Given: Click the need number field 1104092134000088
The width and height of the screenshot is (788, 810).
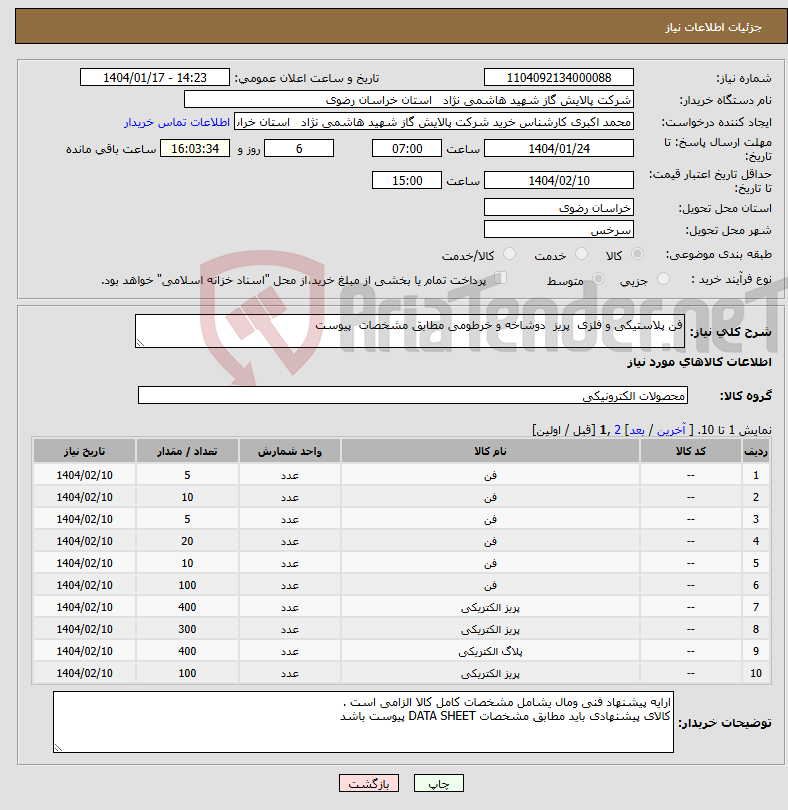Looking at the screenshot, I should click(x=559, y=77).
